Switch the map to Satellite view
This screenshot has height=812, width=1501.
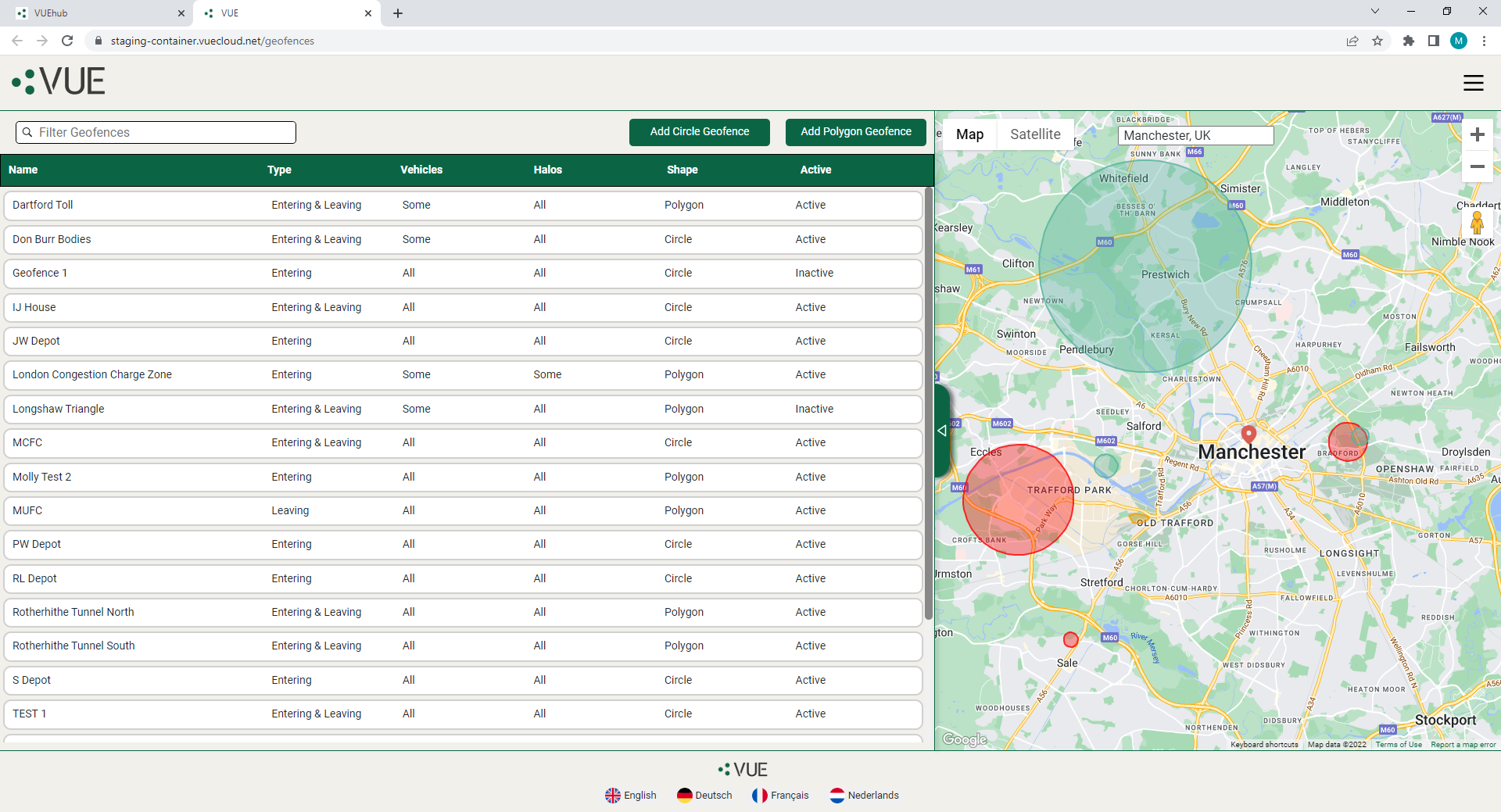(1035, 134)
